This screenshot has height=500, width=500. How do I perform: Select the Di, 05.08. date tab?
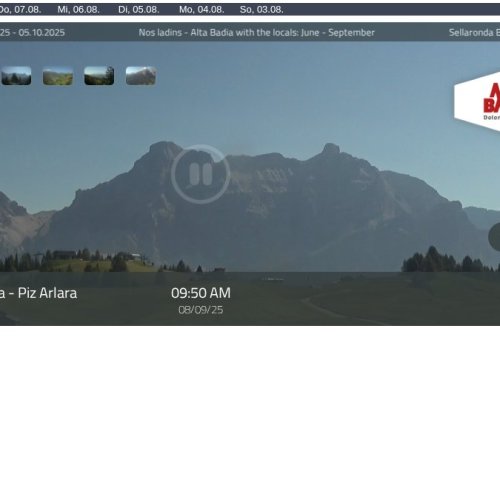139,10
